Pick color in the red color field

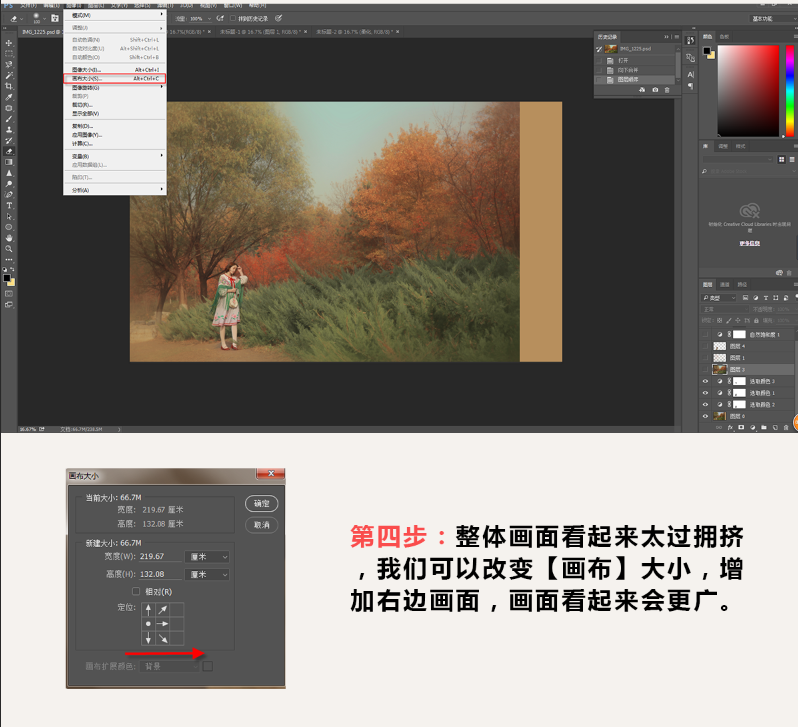coord(748,91)
